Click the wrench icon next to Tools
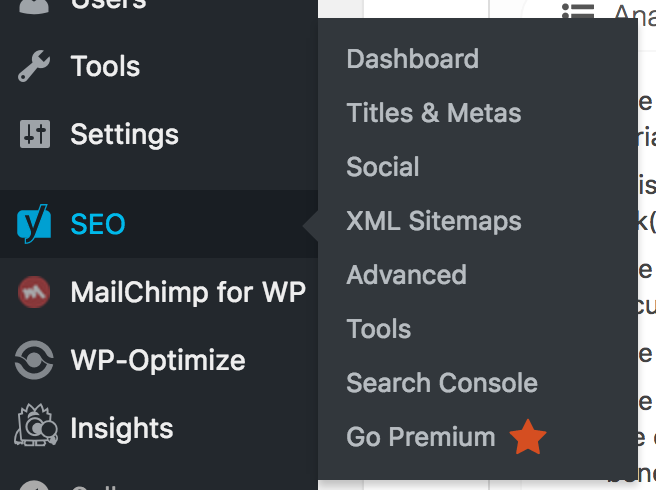 click(34, 66)
